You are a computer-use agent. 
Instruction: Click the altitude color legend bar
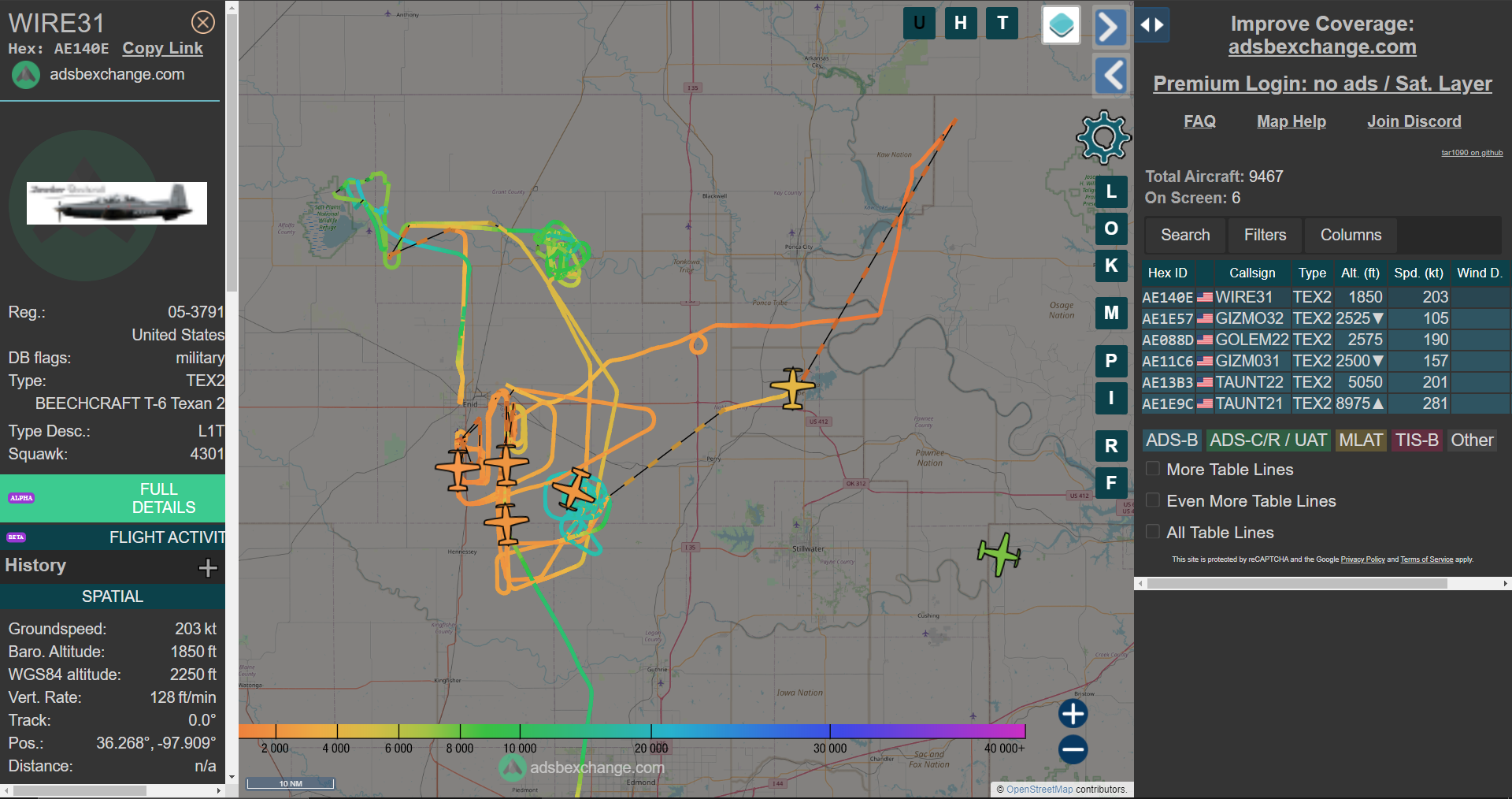(632, 731)
